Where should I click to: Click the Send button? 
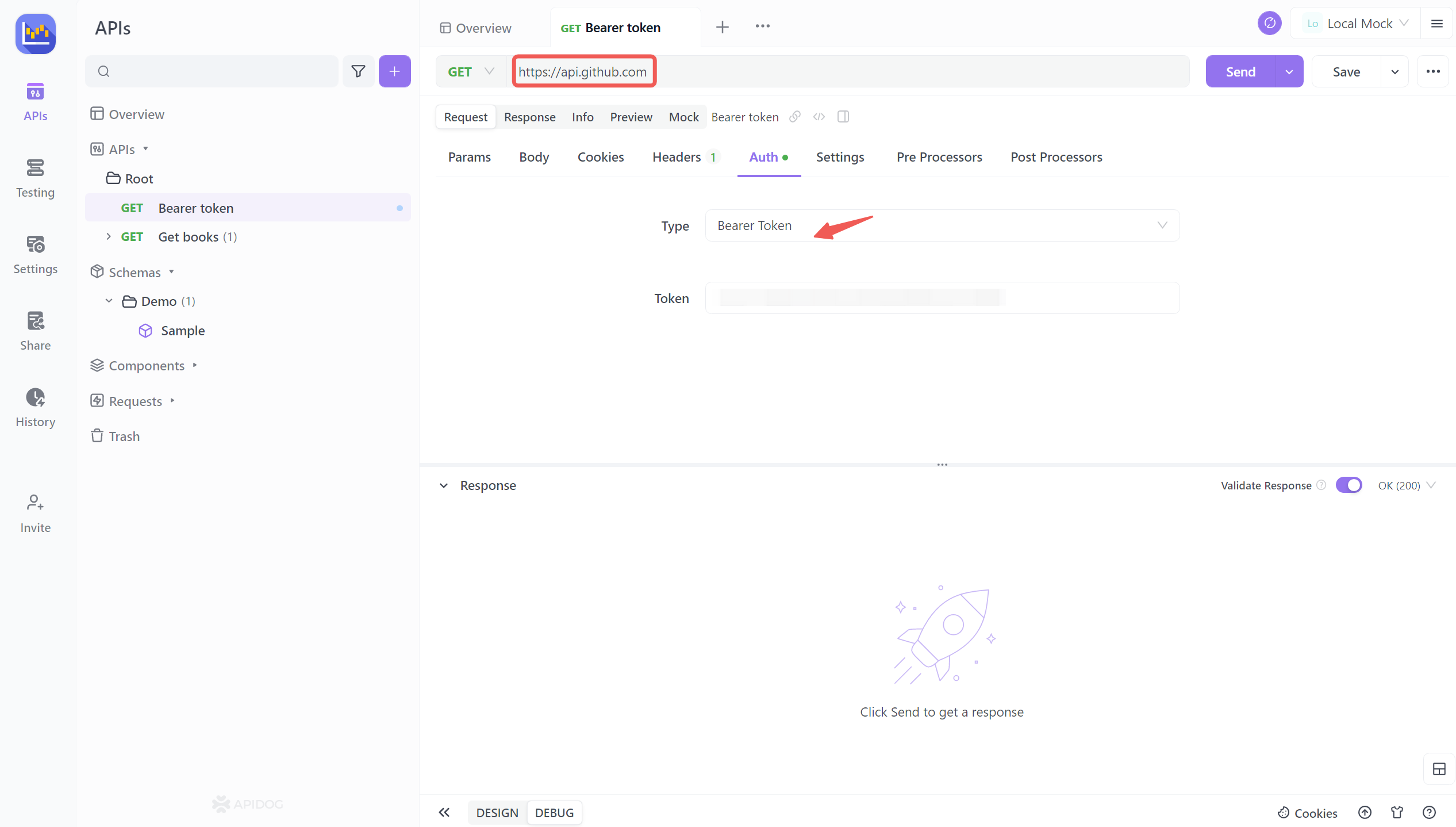(1241, 71)
